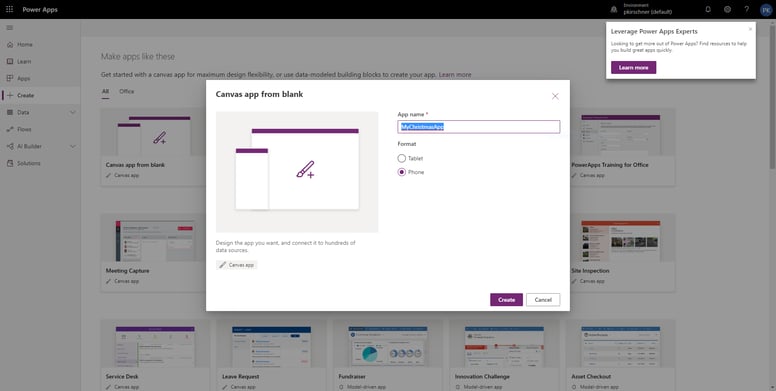
Task: Click the Canvas app from blank card title
Action: (x=136, y=165)
